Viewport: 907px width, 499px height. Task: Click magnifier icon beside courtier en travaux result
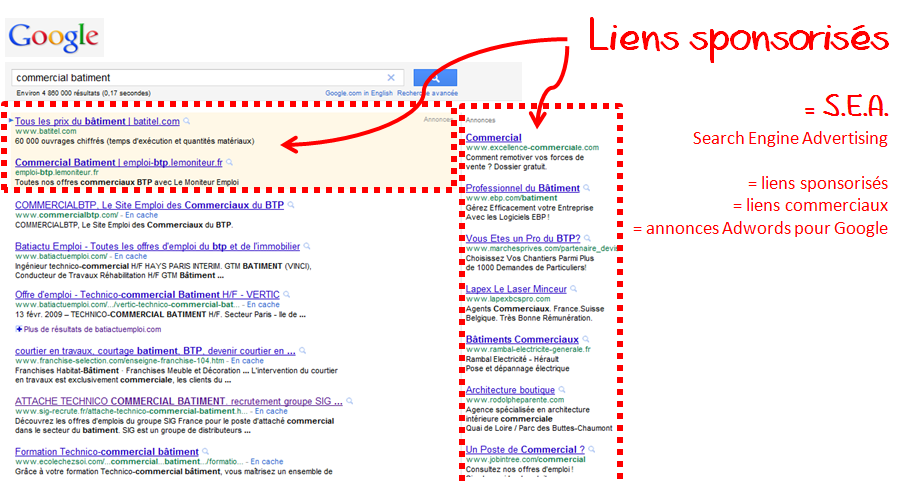click(x=303, y=351)
